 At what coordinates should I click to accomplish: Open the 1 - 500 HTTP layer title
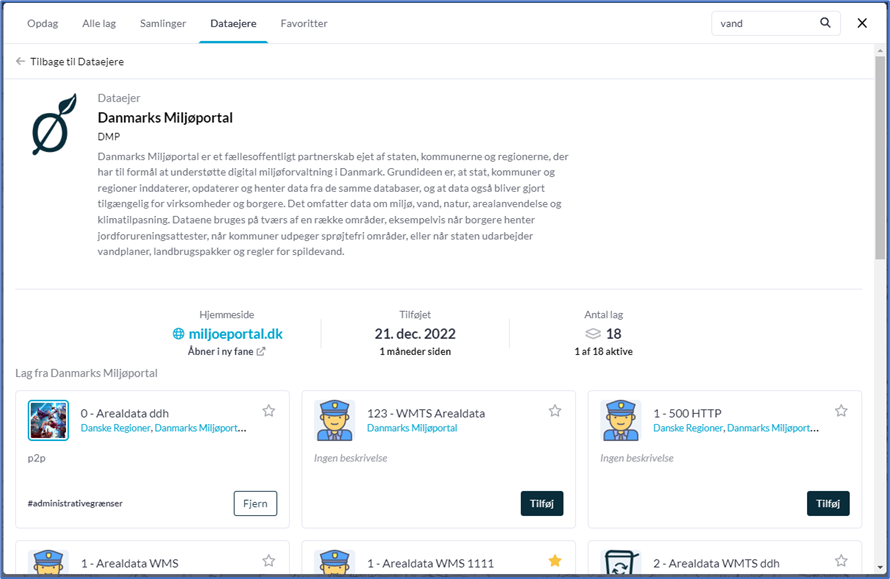coord(687,413)
